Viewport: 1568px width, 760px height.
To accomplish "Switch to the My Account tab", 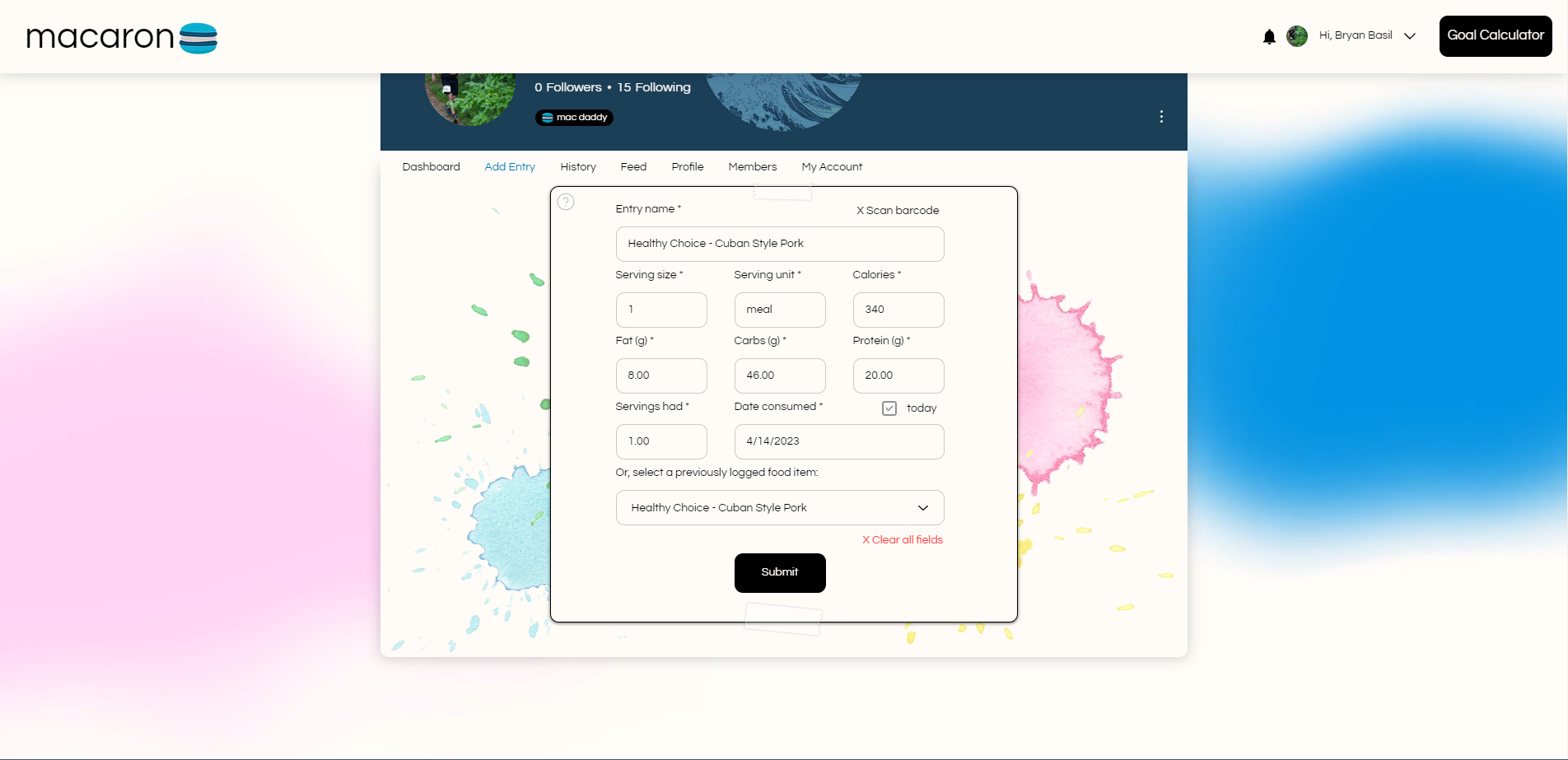I will tap(832, 167).
